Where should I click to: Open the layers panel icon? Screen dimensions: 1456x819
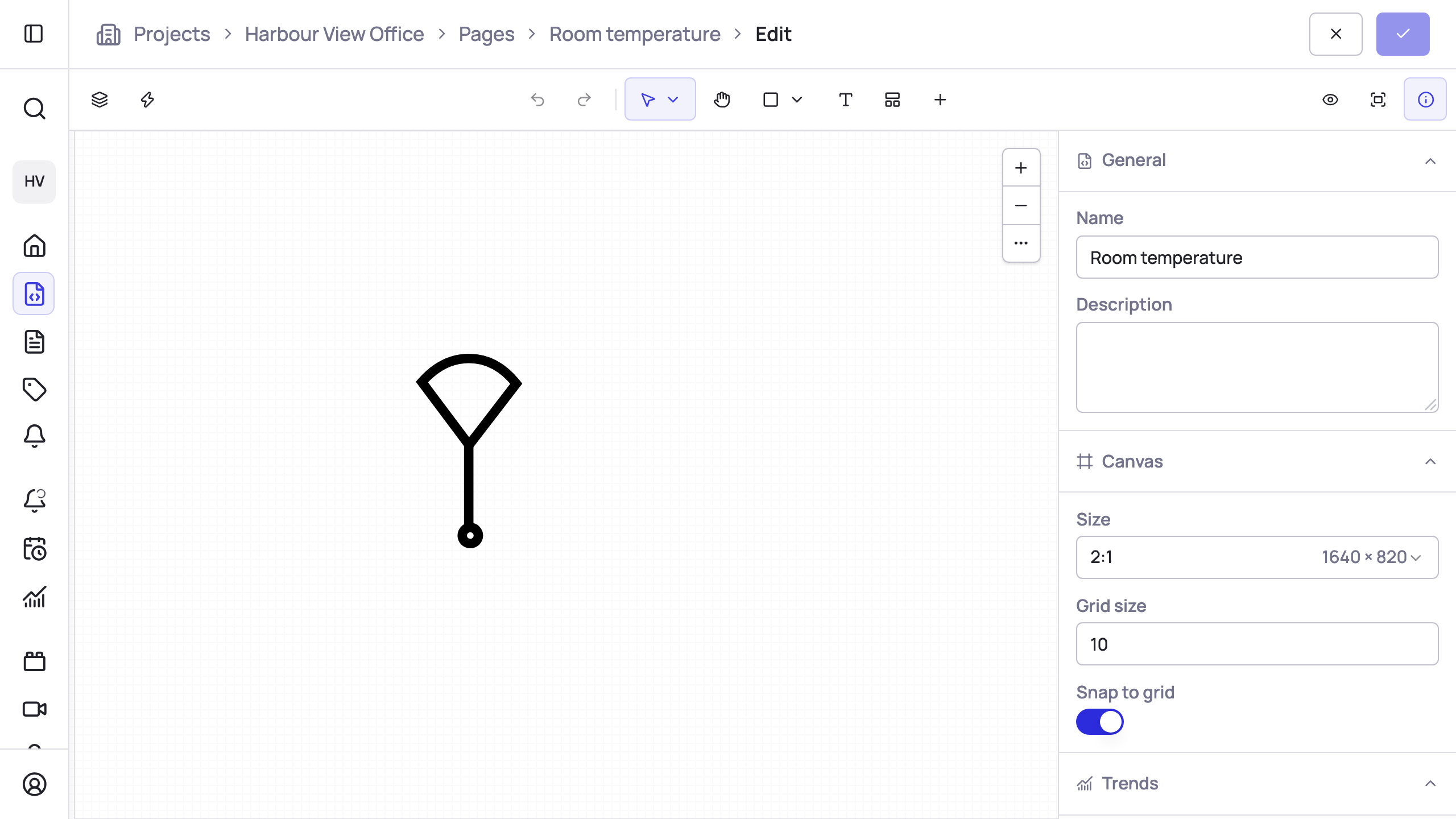click(100, 100)
